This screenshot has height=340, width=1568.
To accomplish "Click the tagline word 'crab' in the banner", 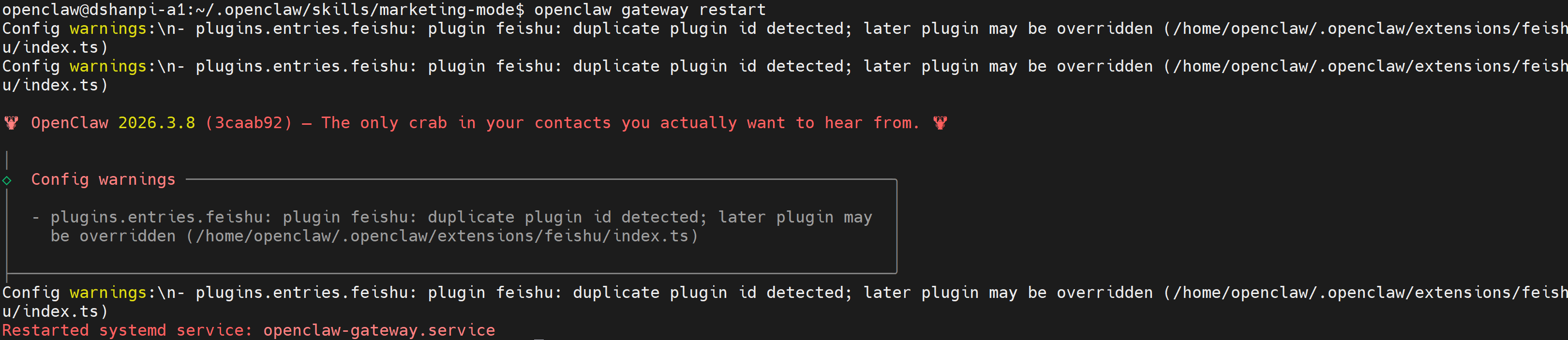I will [427, 123].
